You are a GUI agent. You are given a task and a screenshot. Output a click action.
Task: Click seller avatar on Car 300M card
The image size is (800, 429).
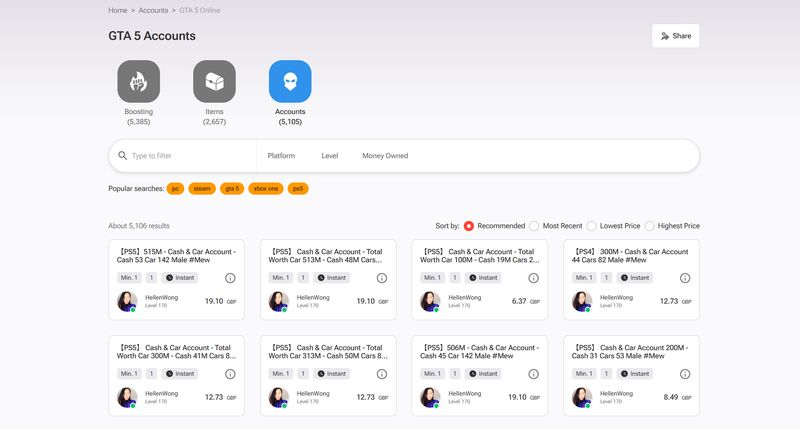coord(127,397)
